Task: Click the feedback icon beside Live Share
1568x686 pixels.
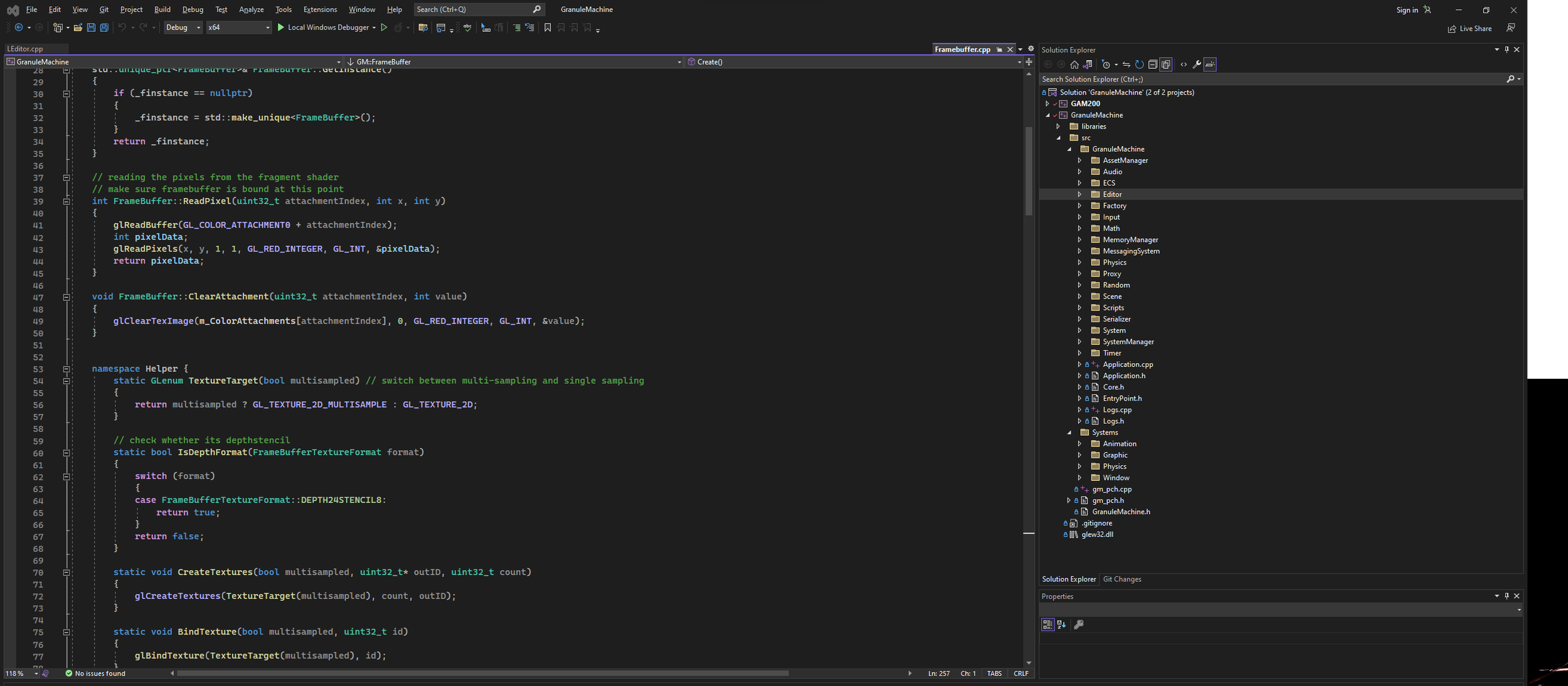Action: [x=1511, y=28]
